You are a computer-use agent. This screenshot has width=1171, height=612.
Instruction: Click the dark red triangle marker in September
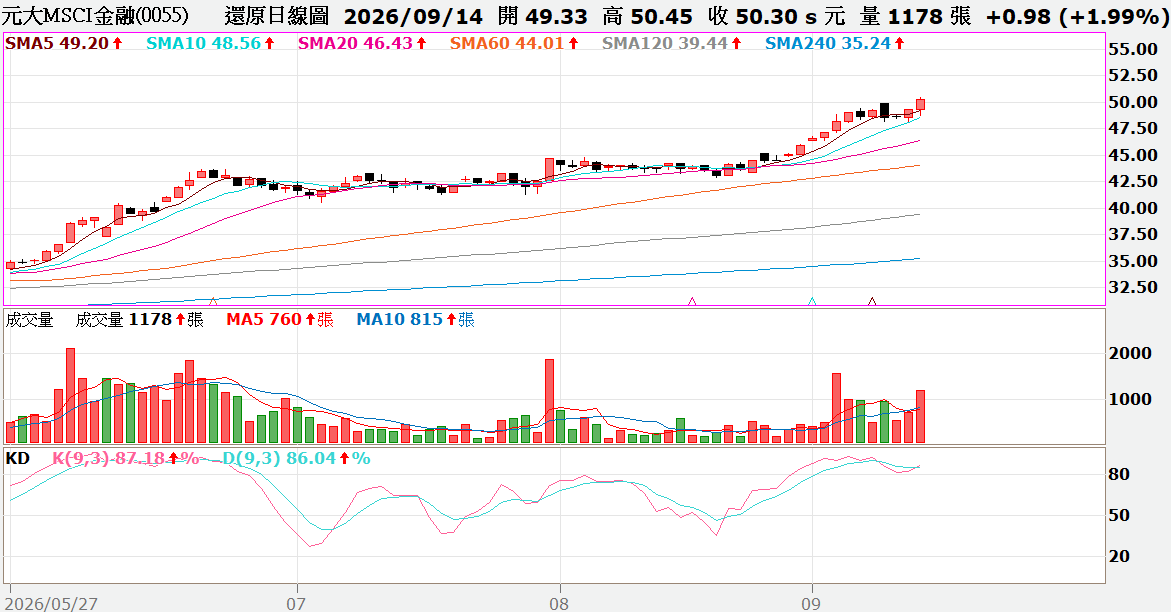click(x=872, y=301)
